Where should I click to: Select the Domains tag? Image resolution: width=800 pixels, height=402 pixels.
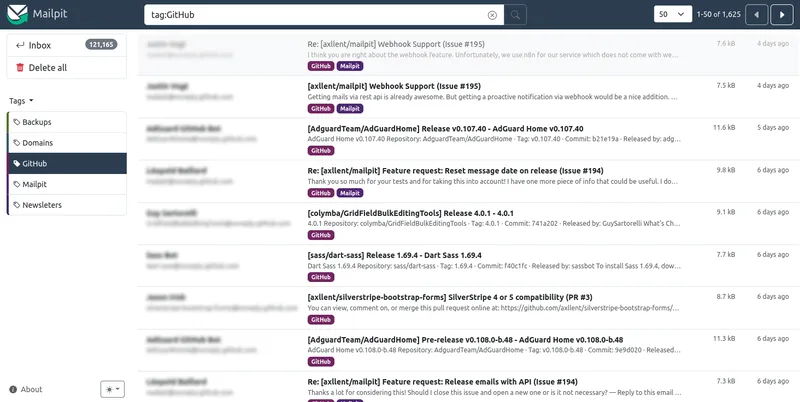67,143
